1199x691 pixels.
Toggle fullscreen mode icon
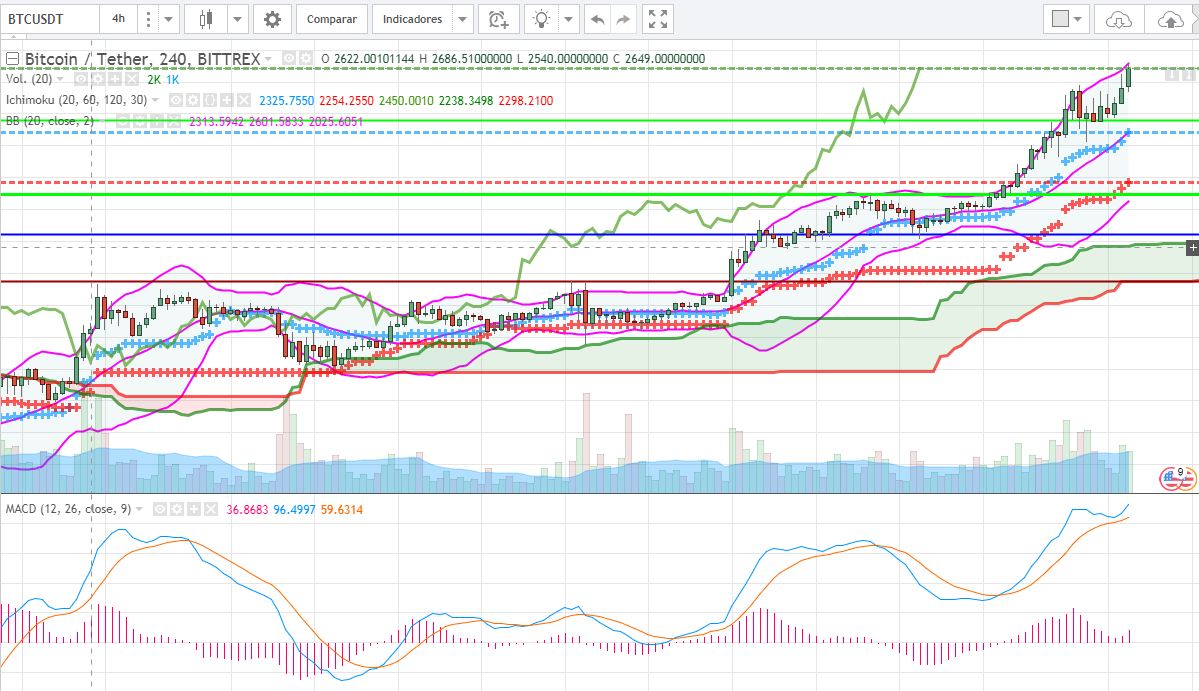pos(658,19)
